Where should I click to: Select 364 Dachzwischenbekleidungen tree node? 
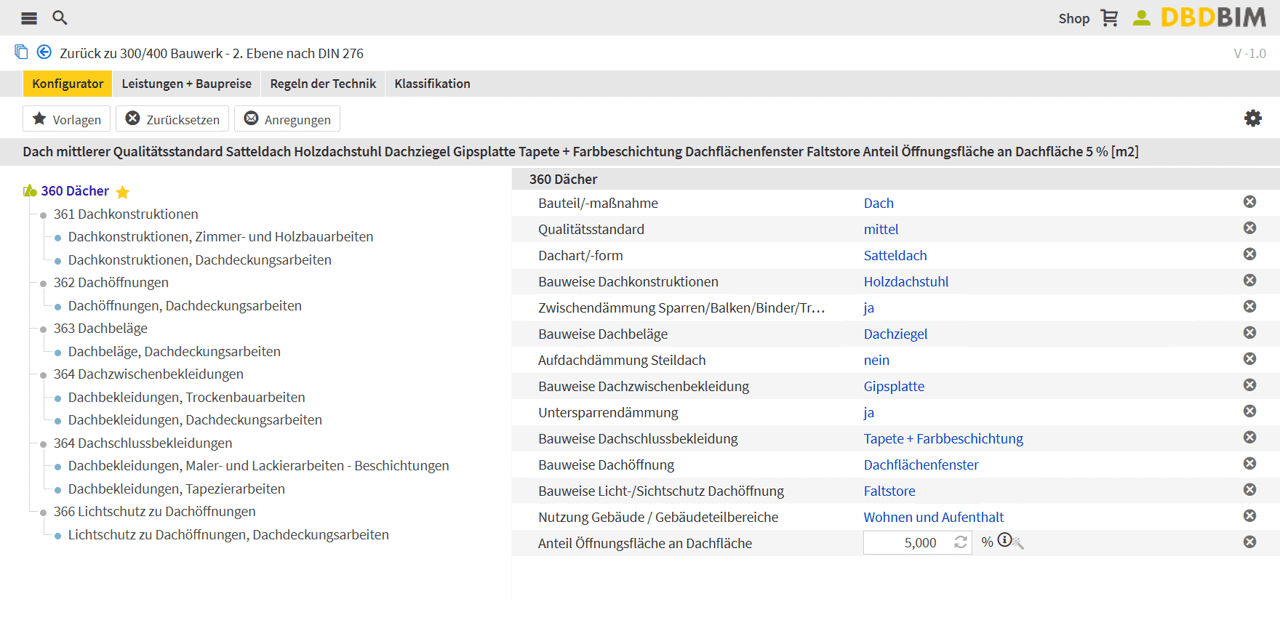[149, 374]
